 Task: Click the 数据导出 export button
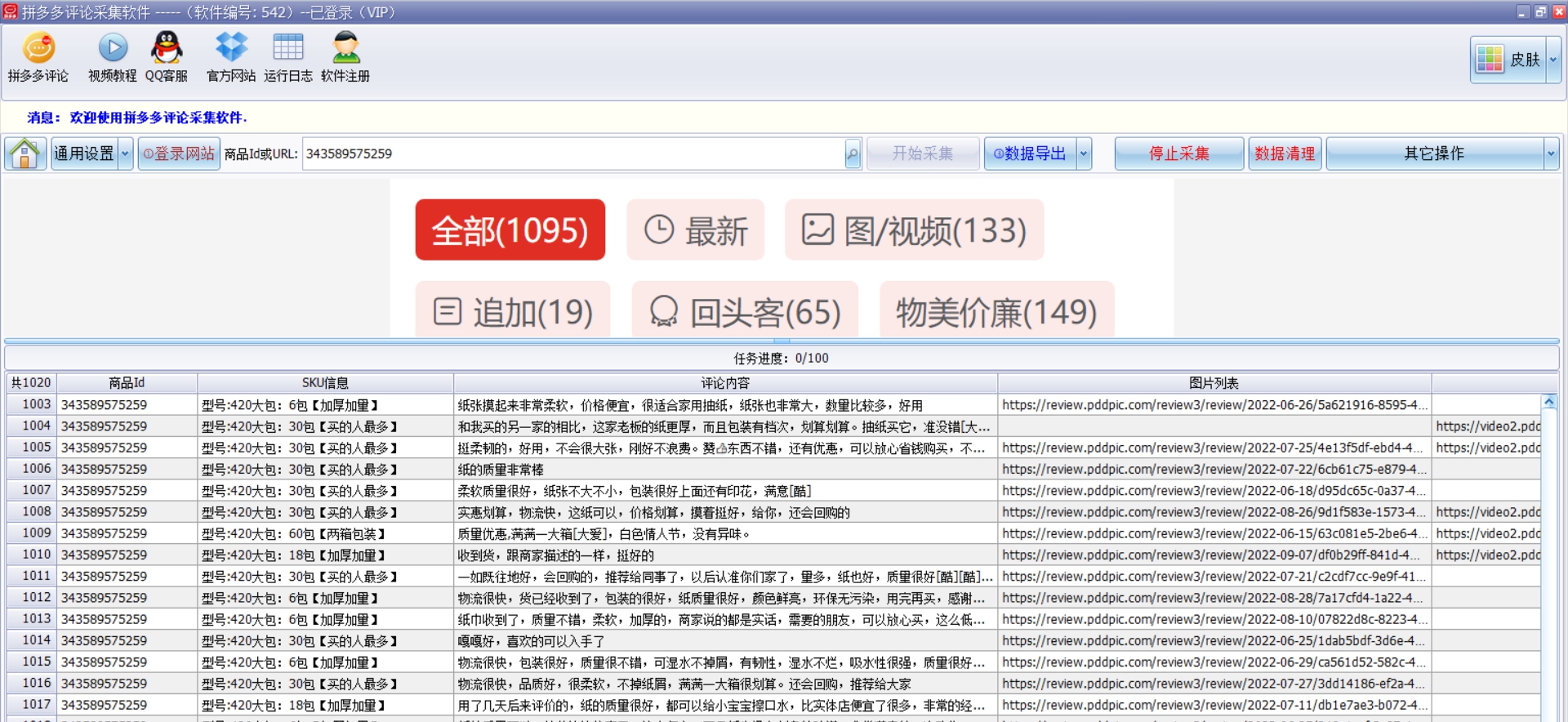(x=1031, y=154)
